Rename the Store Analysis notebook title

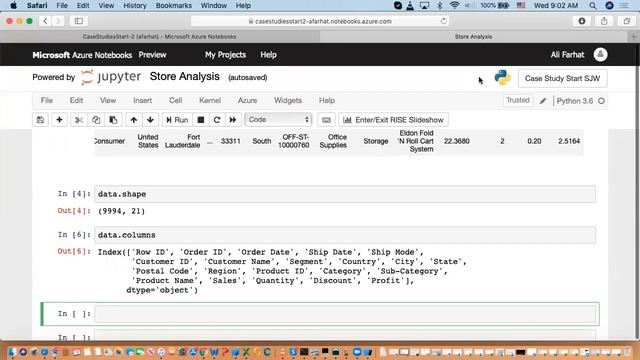184,77
